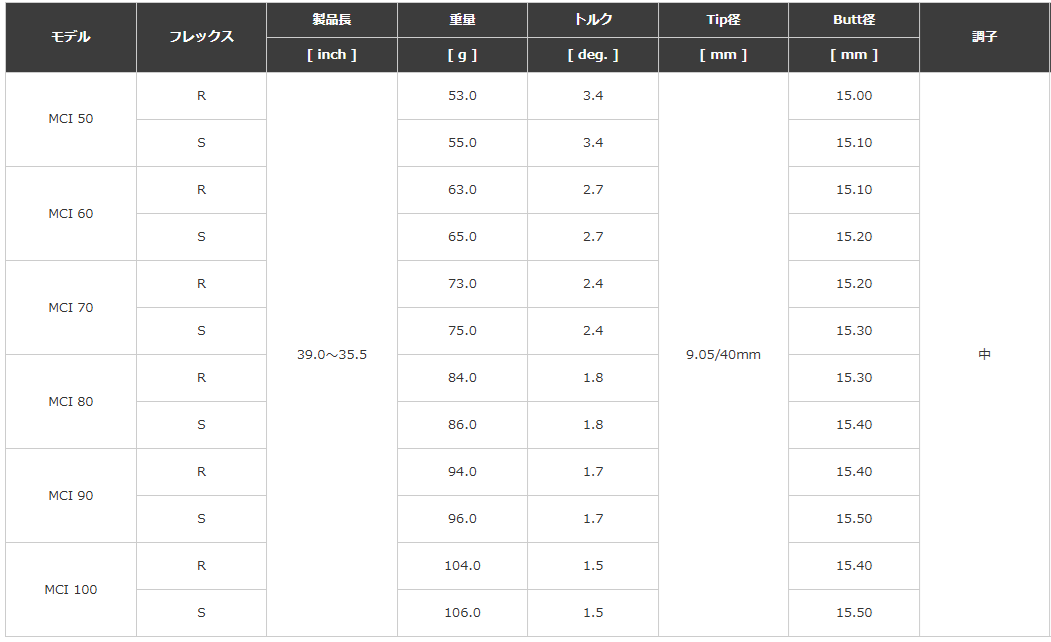Click the MCI 100 model cell
The height and width of the screenshot is (642, 1051).
point(70,590)
